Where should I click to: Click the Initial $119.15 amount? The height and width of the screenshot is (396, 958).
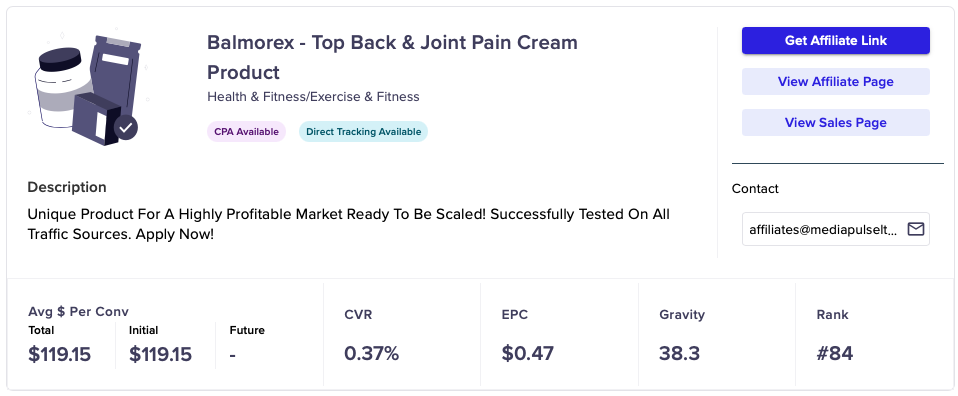[x=160, y=354]
